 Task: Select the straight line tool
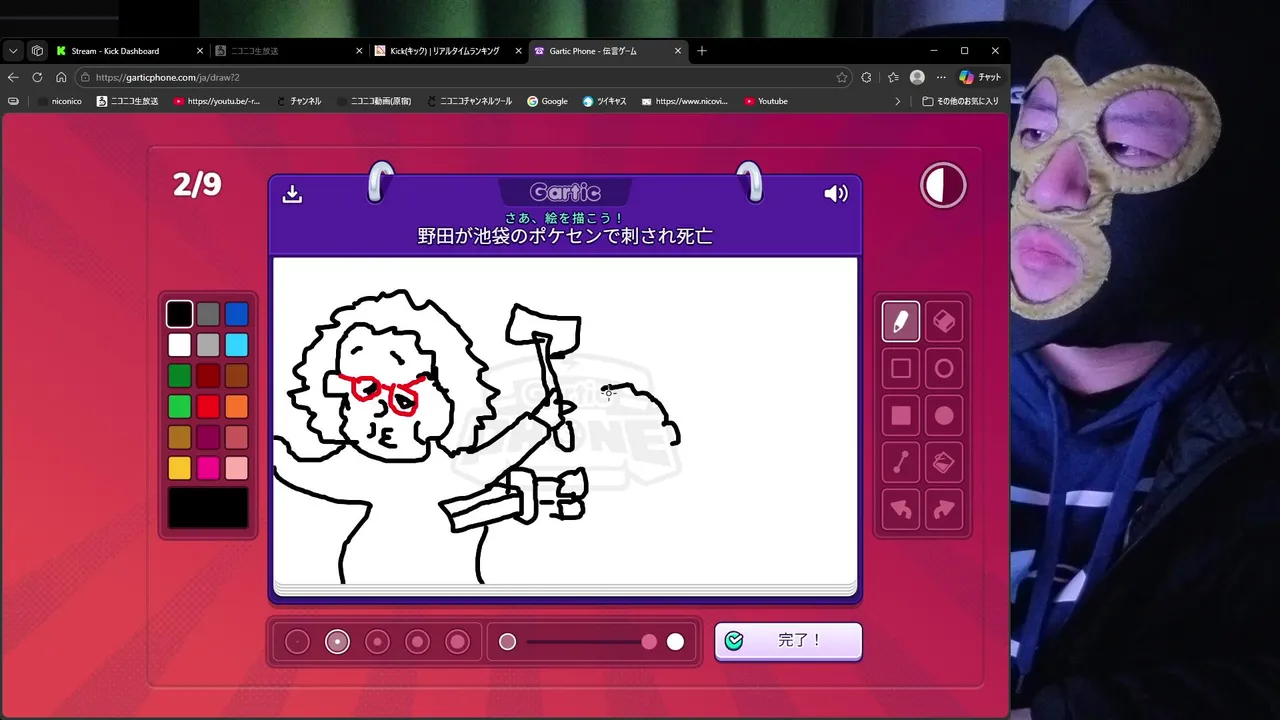point(901,463)
